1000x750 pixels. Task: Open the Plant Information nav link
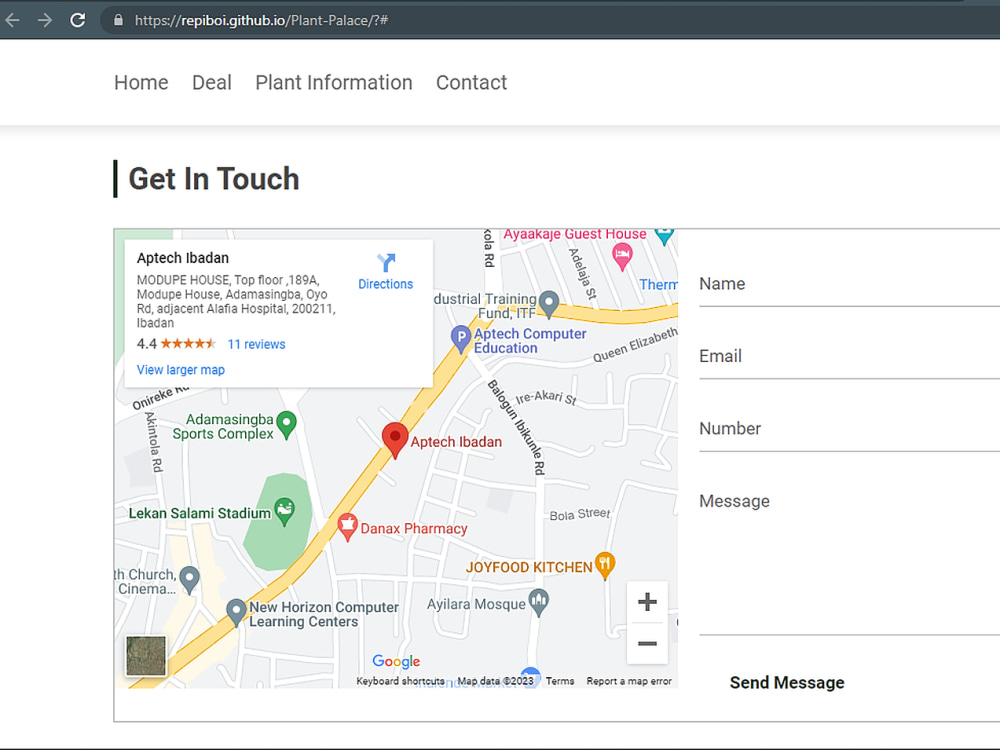334,82
